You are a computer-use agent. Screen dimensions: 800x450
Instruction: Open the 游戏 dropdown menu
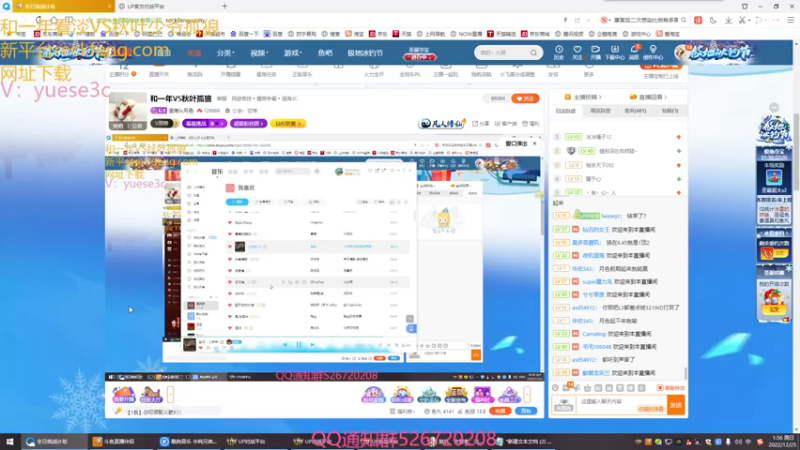coord(293,53)
